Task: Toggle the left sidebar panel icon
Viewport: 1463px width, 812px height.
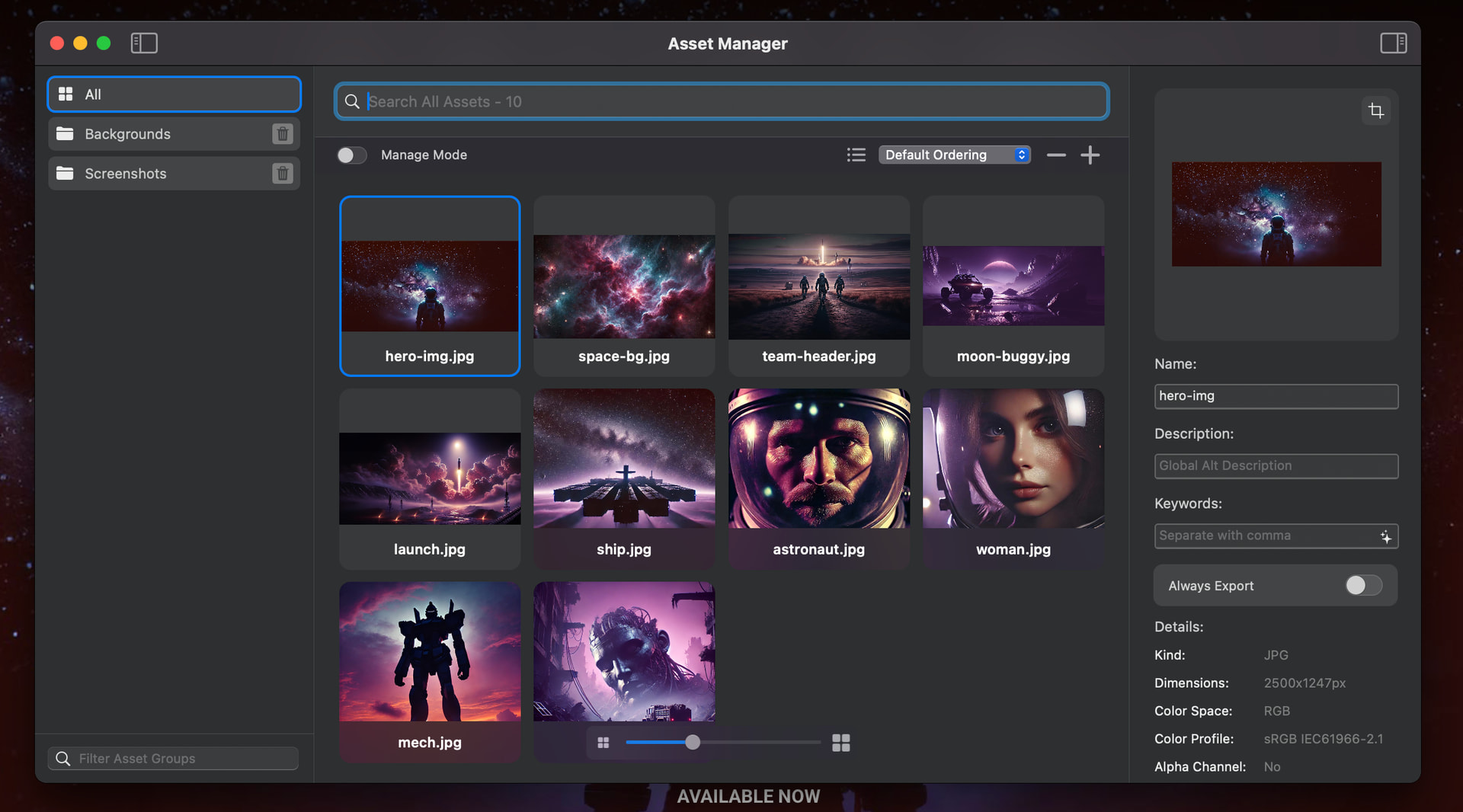Action: pos(144,43)
